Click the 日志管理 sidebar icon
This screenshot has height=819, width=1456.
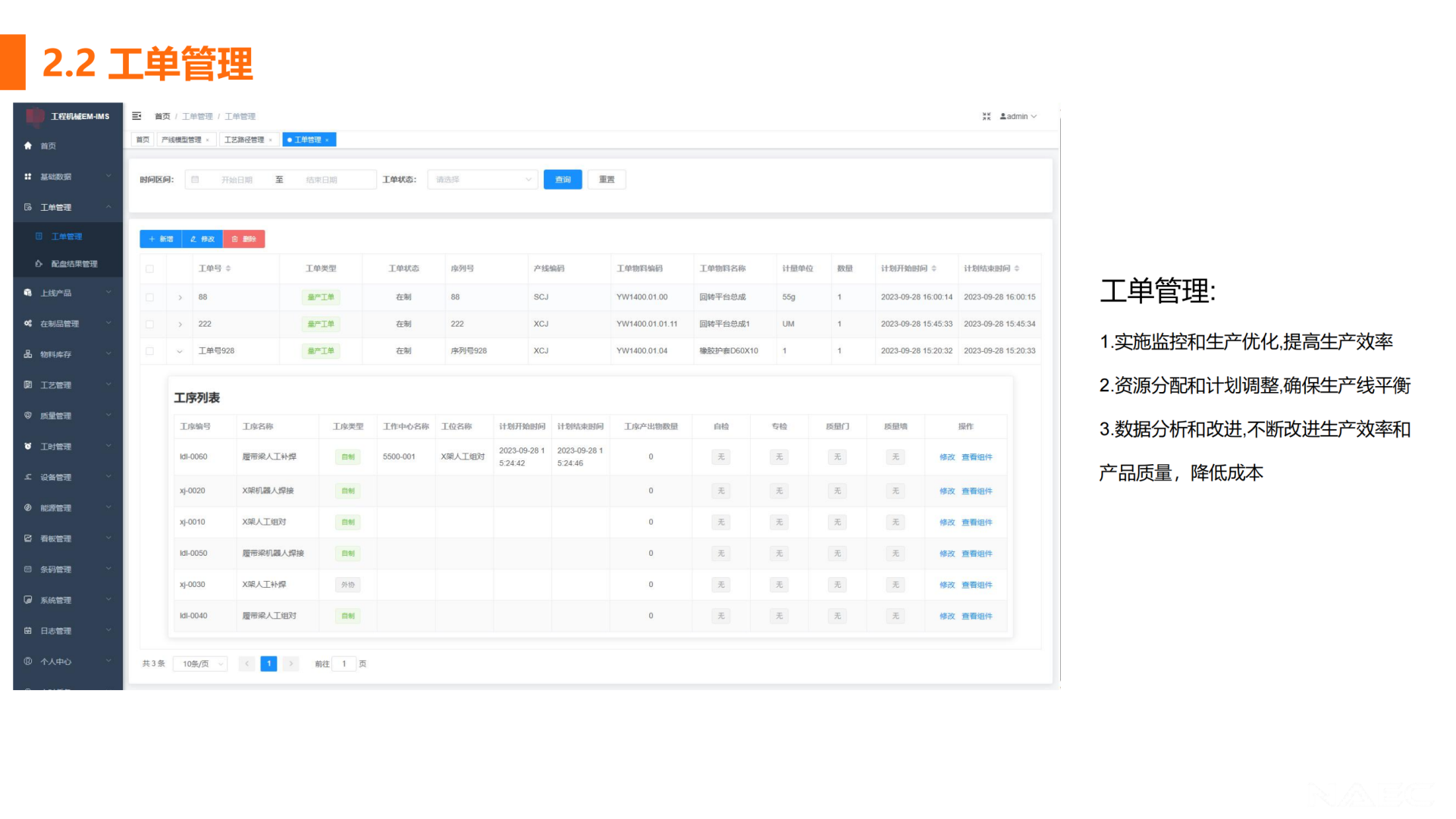(28, 631)
